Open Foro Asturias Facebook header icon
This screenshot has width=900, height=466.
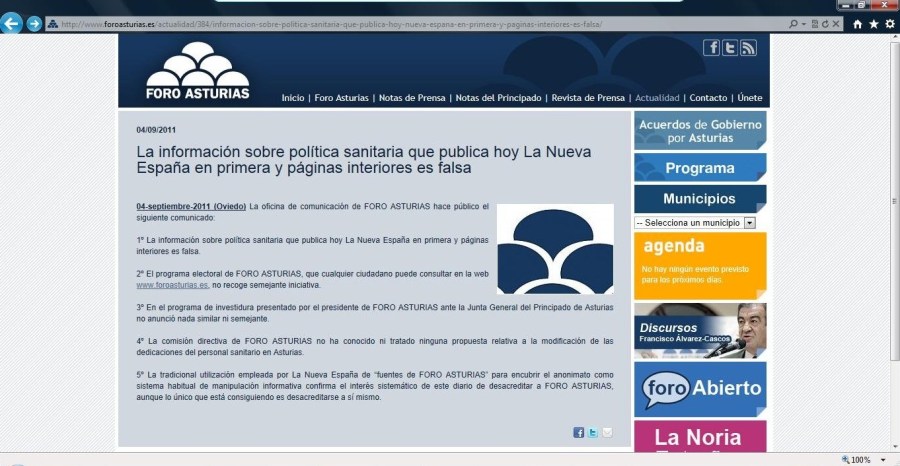pyautogui.click(x=711, y=48)
